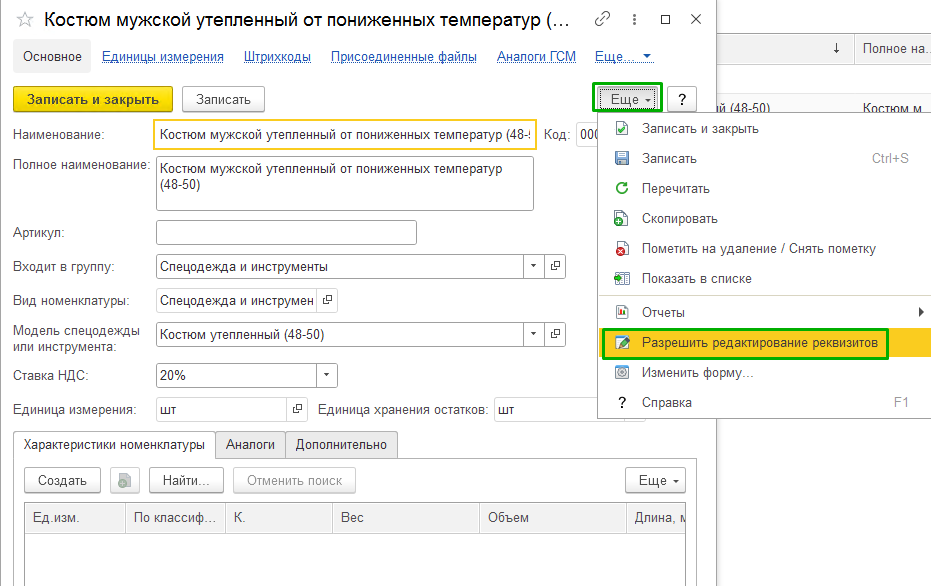Screen dimensions: 931x586
Task: Copy link using chain icon in title bar
Action: pyautogui.click(x=602, y=19)
